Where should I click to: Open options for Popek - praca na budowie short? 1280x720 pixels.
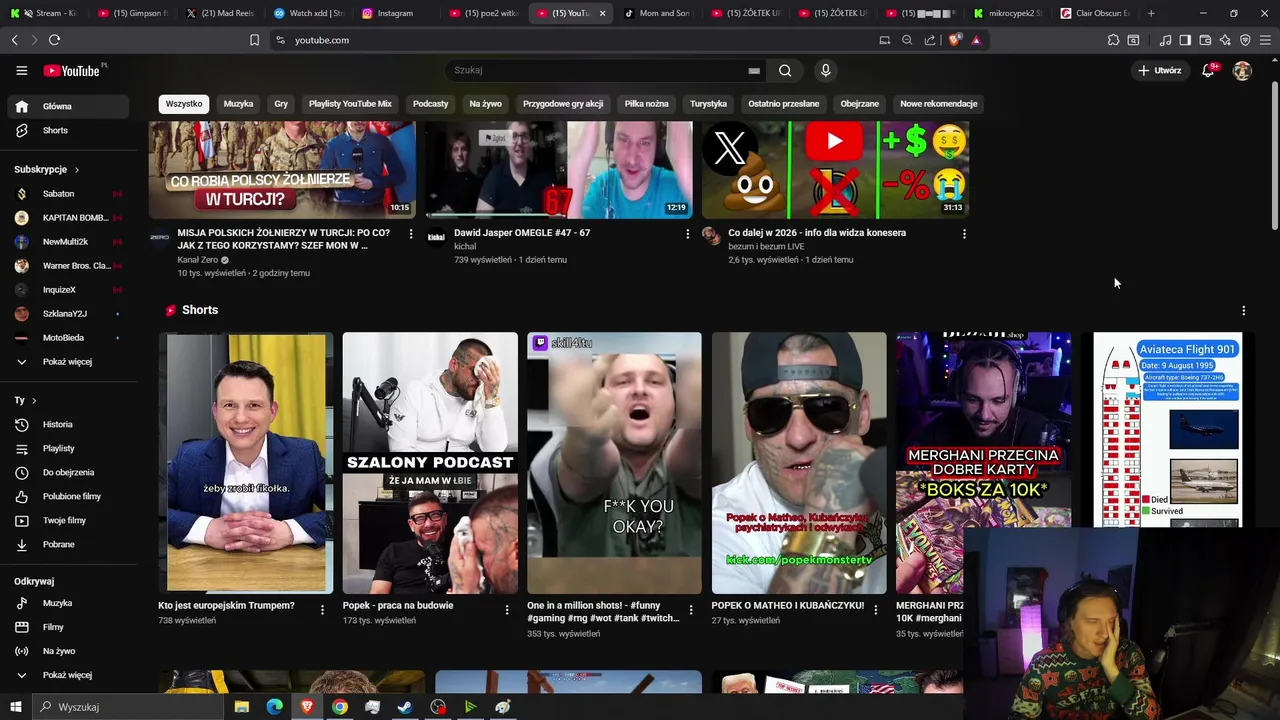pyautogui.click(x=507, y=609)
